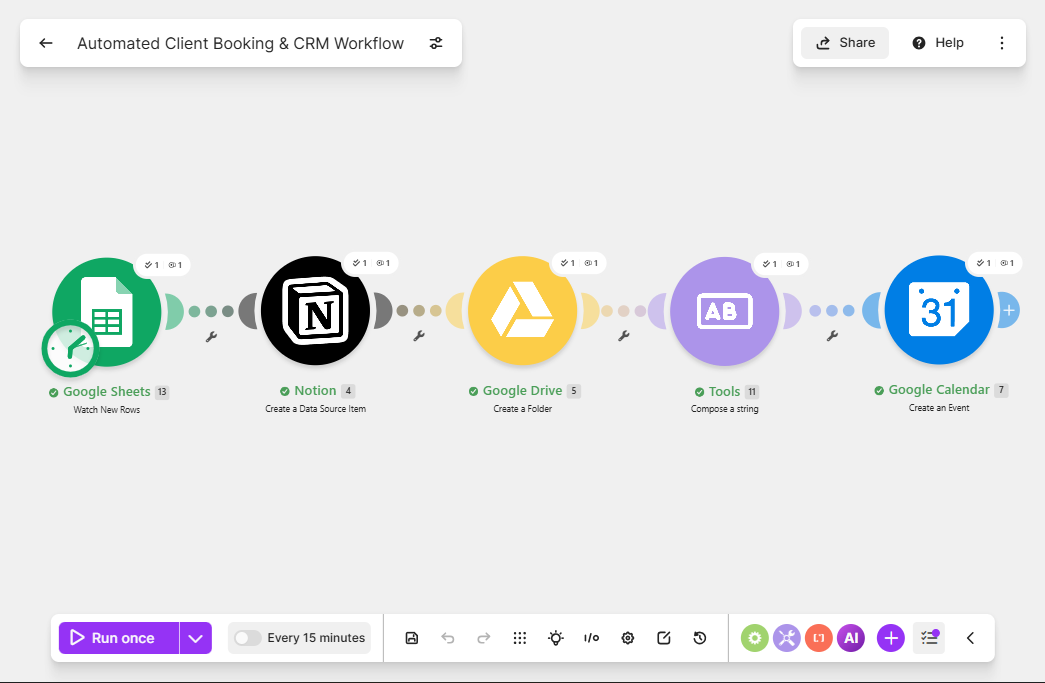This screenshot has width=1045, height=683.
Task: Open the Notion module
Action: [x=315, y=311]
